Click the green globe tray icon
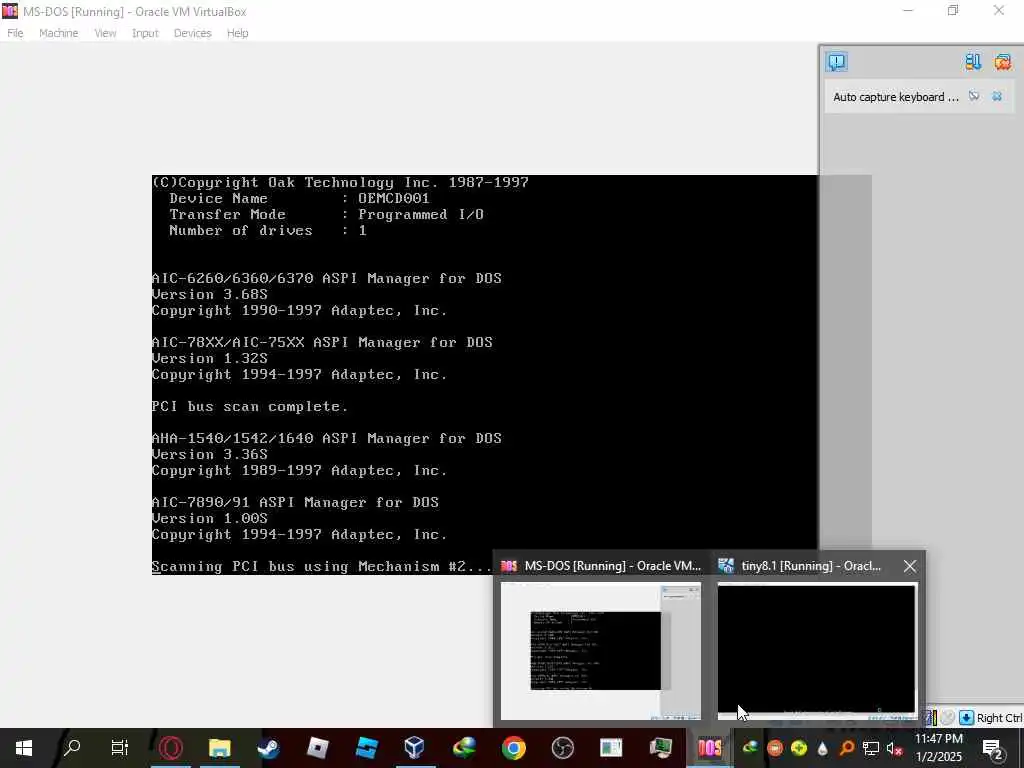The width and height of the screenshot is (1024, 768). [x=750, y=748]
